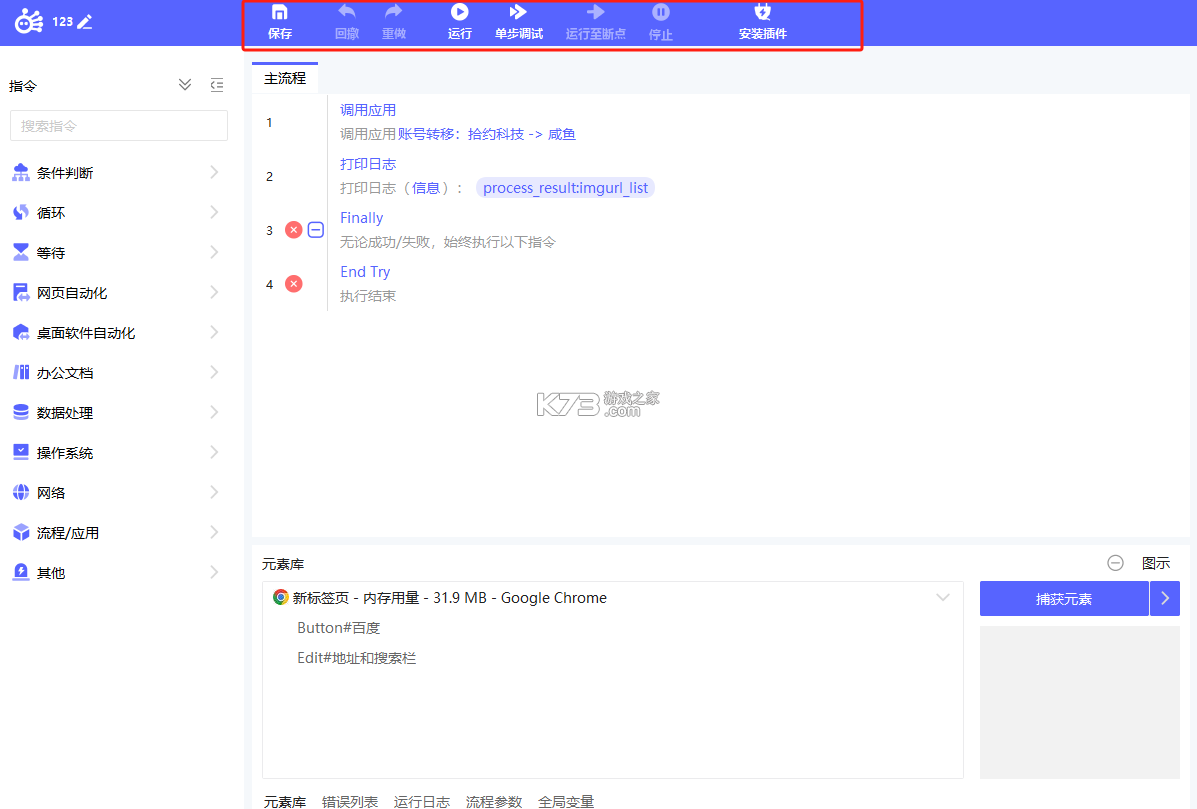Expand 网页自动化 chevron arrow
Viewport: 1197px width, 809px height.
(x=215, y=292)
